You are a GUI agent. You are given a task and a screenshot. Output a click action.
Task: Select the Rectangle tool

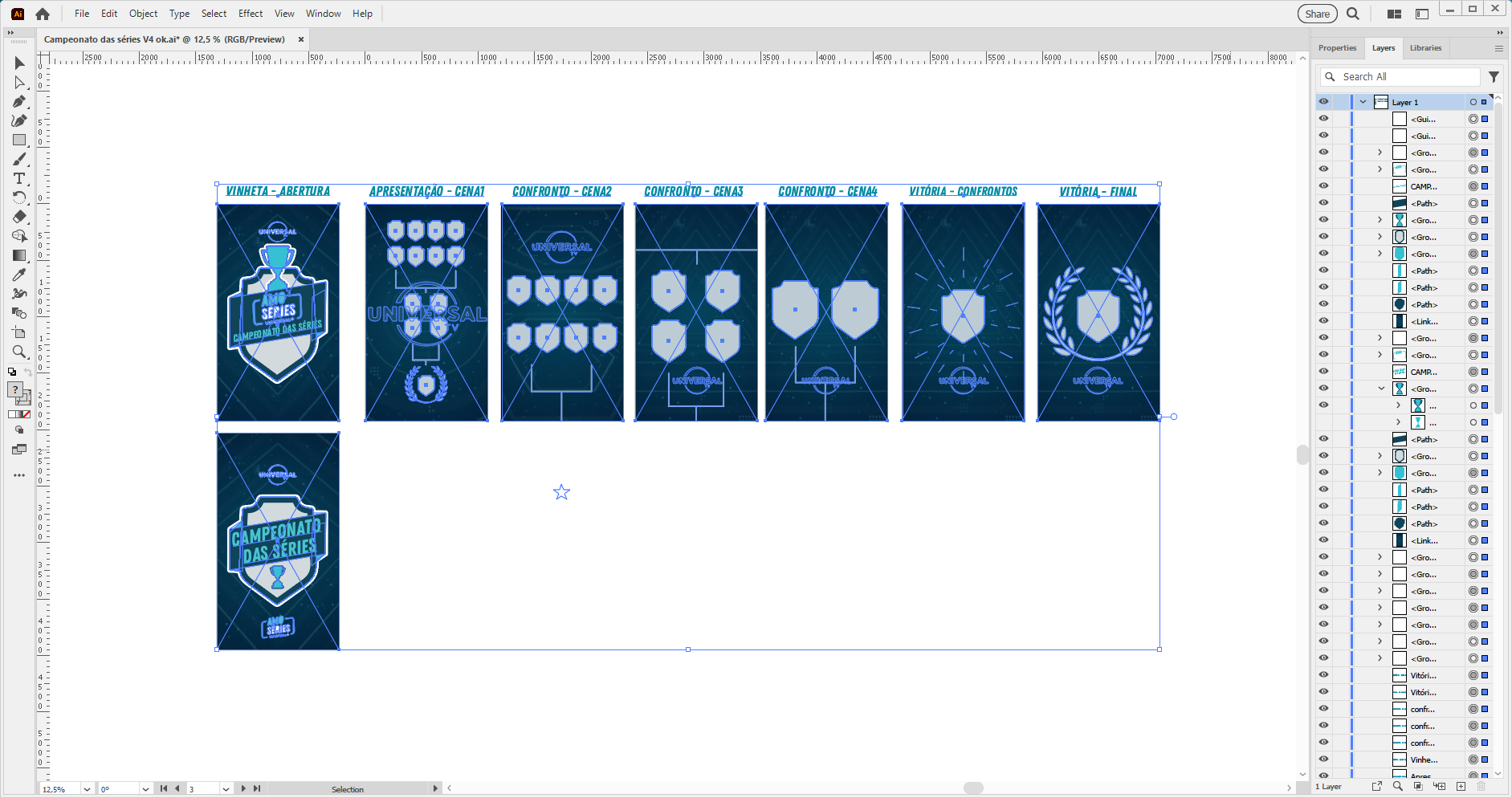tap(19, 140)
